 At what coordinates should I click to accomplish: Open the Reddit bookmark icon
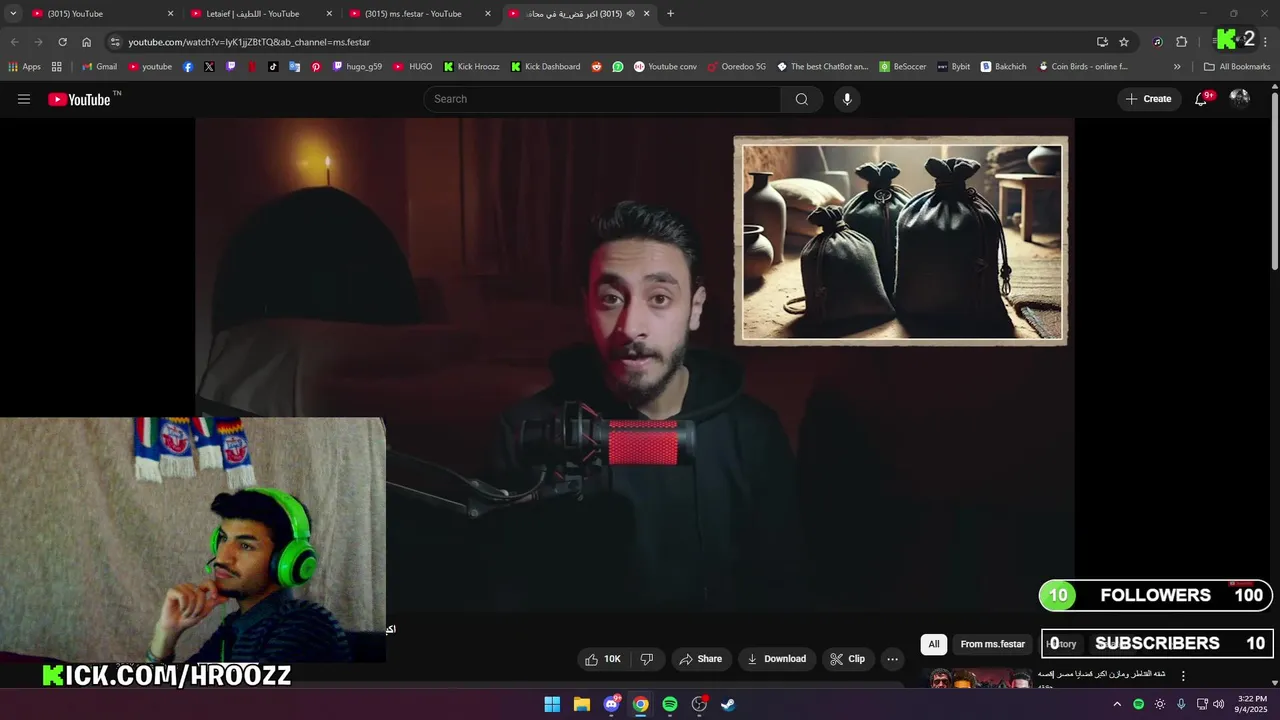point(597,67)
